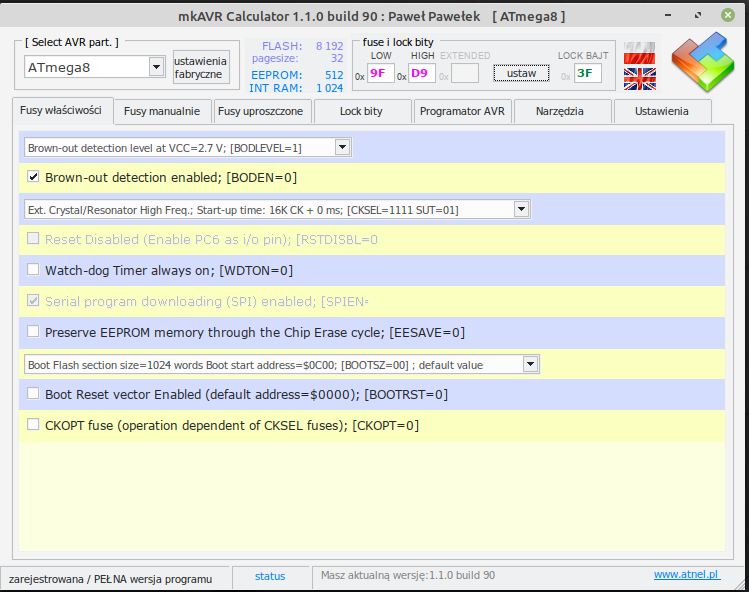
Task: Expand Brown-out detection level dropdown
Action: point(342,147)
